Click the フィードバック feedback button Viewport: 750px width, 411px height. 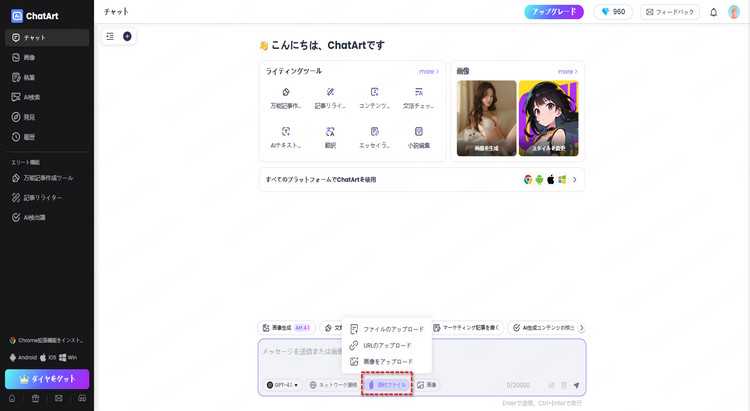pos(670,12)
